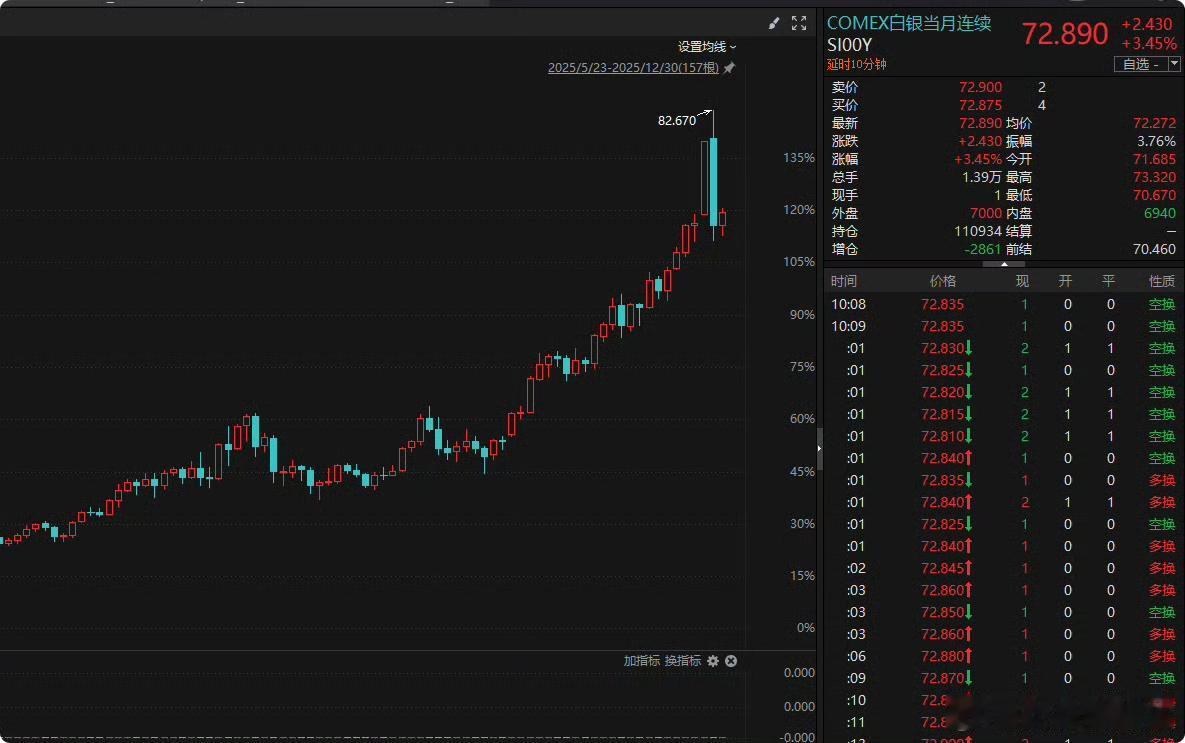Click 加指标 to add an indicator

click(x=642, y=661)
